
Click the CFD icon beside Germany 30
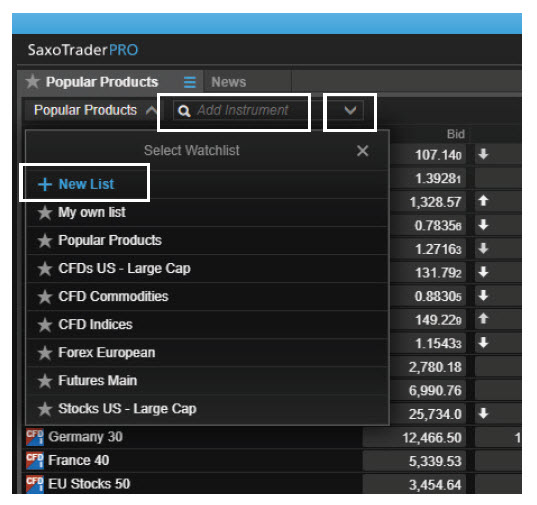[35, 437]
